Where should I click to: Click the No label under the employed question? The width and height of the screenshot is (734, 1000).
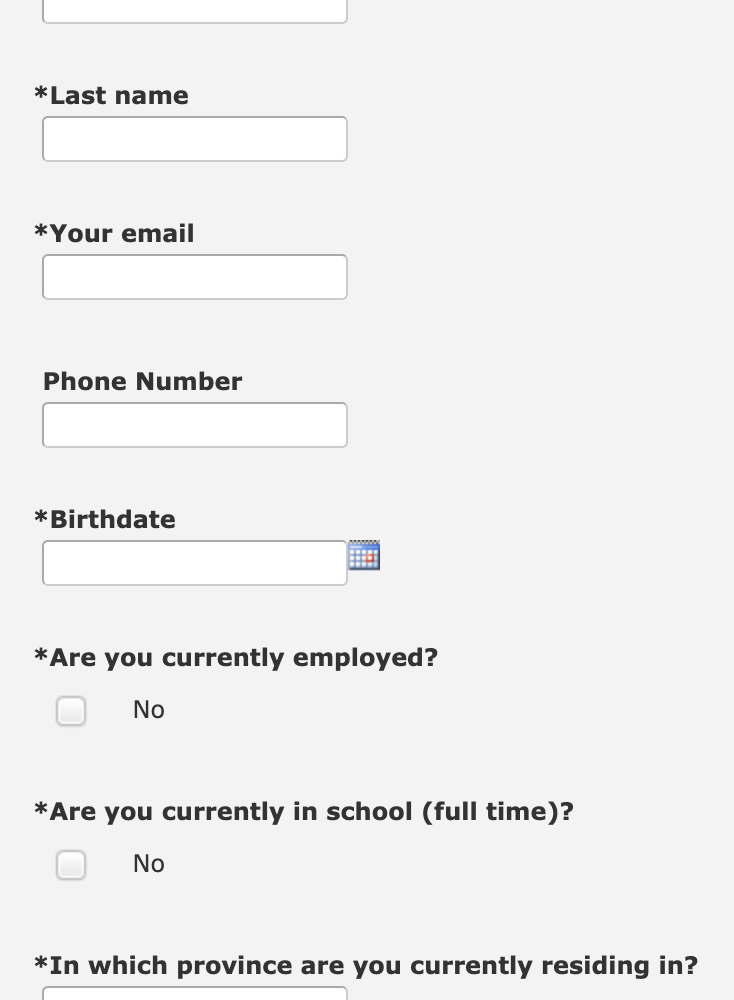[149, 710]
